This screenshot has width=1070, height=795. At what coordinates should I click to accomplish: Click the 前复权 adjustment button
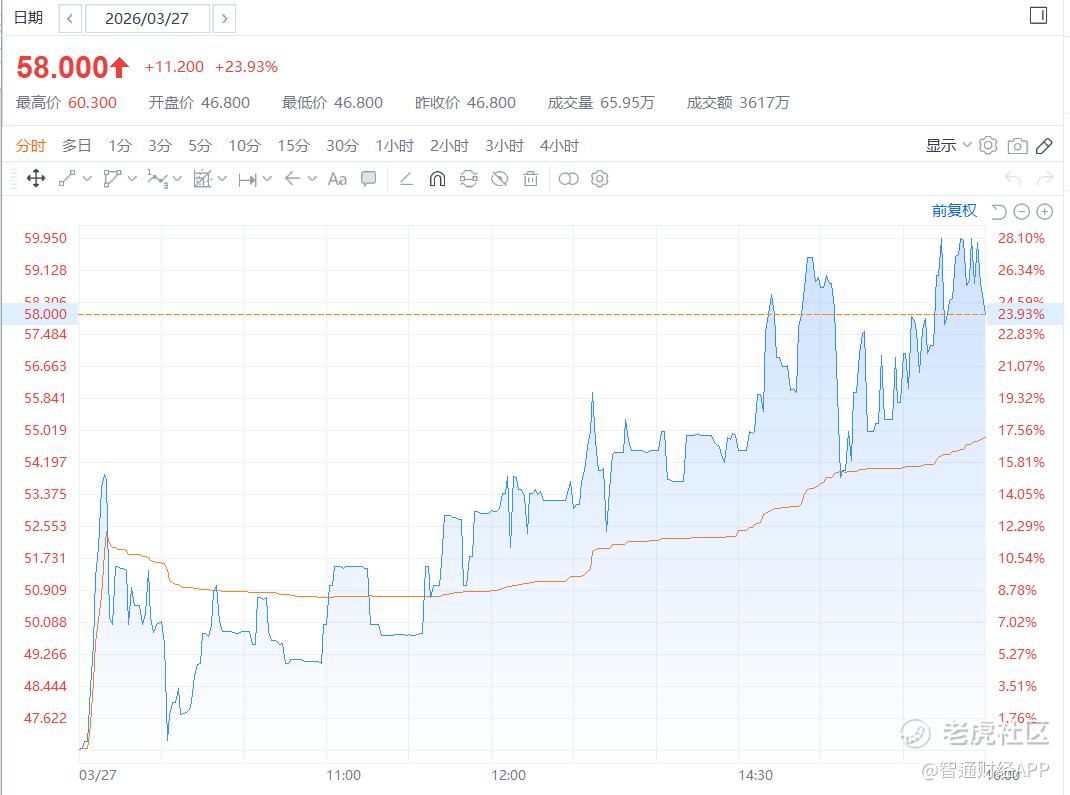point(954,210)
